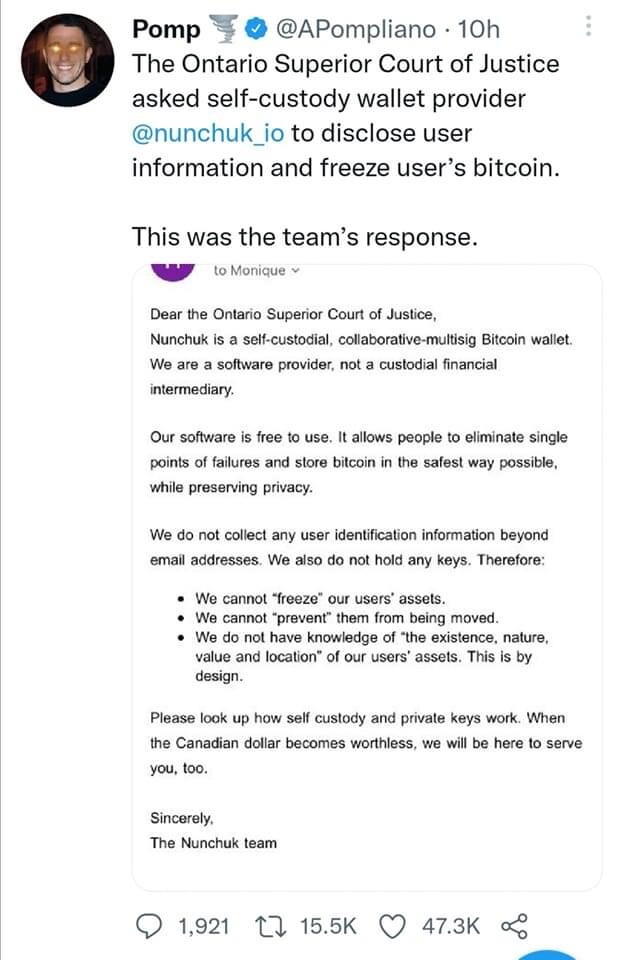Click the retweet arrows icon

[270, 926]
